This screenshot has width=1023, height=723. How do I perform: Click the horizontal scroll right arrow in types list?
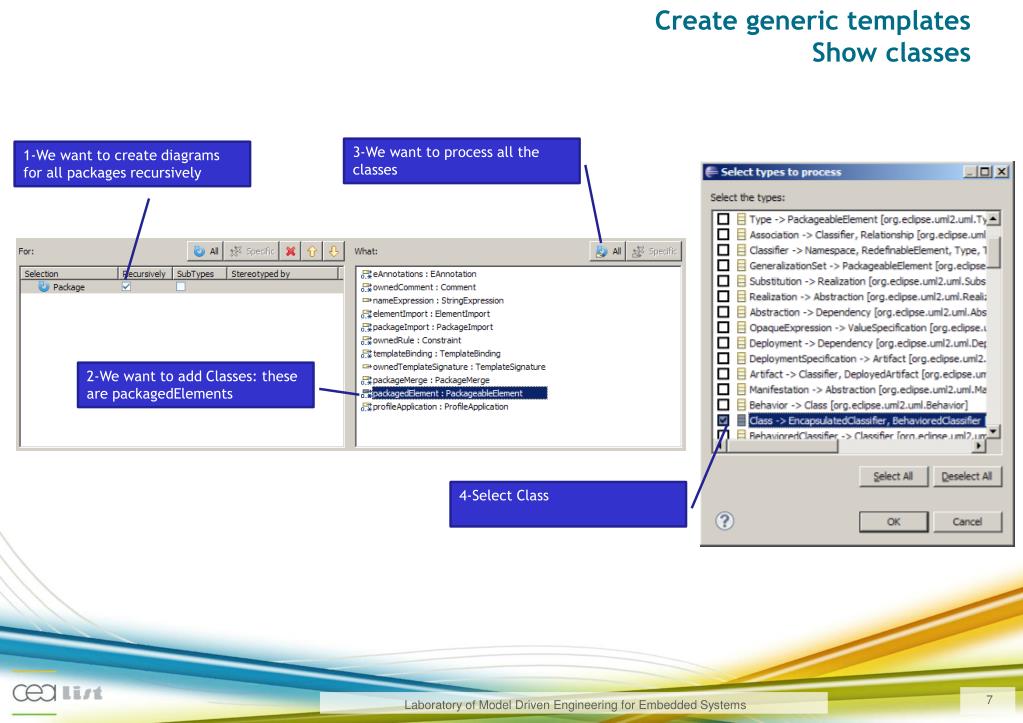pos(979,446)
